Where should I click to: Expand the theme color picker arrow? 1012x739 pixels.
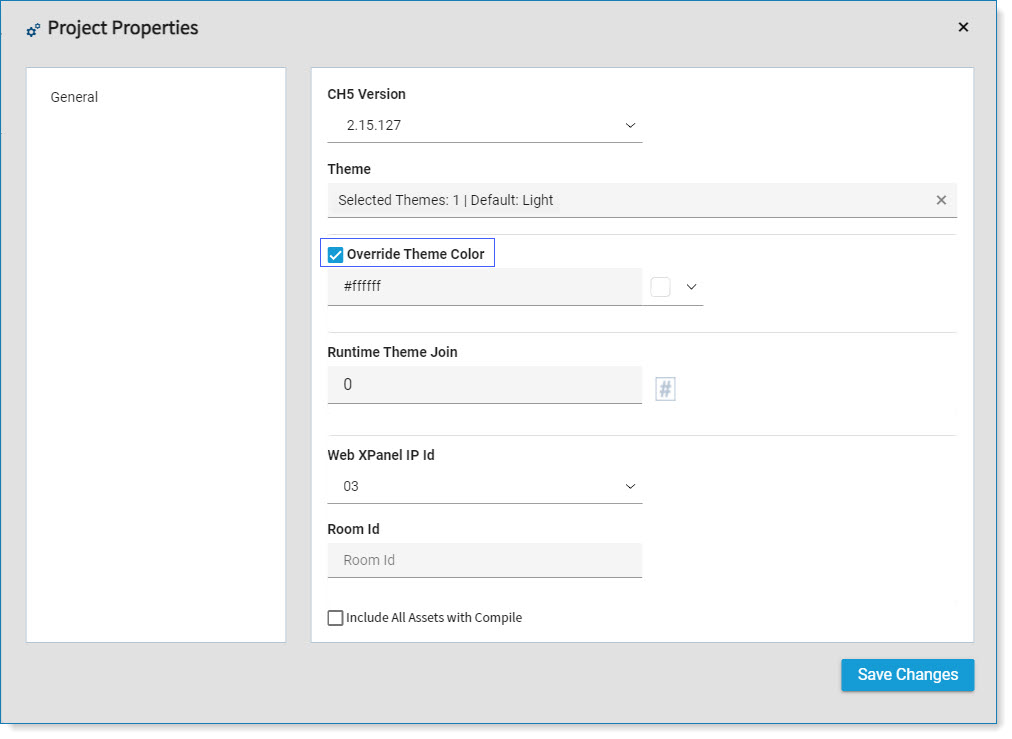click(x=691, y=287)
